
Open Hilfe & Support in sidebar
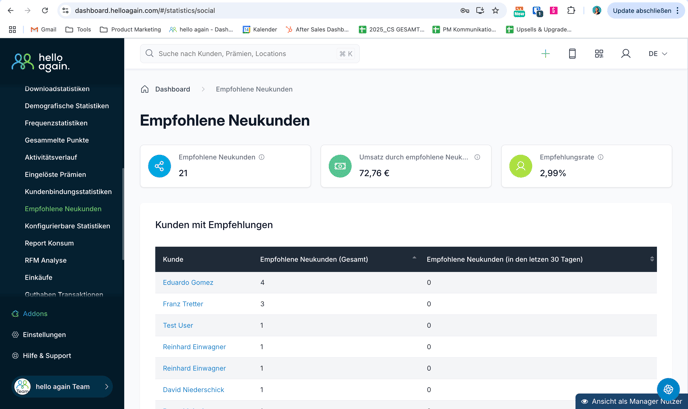point(41,355)
